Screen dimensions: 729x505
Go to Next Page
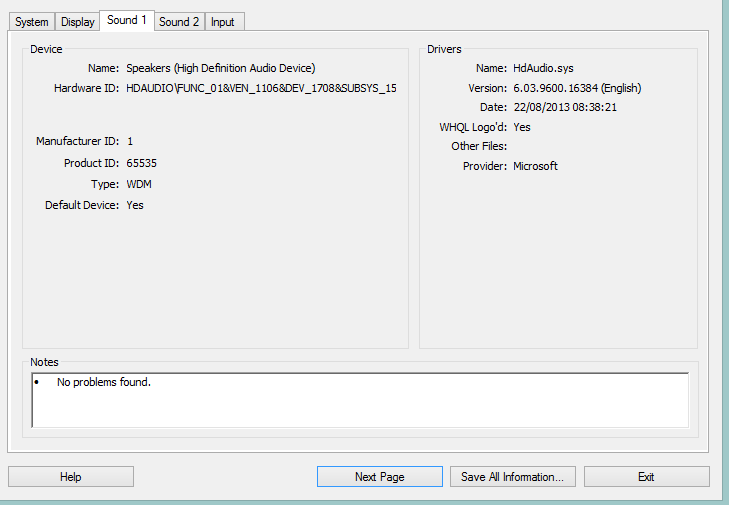[x=380, y=477]
